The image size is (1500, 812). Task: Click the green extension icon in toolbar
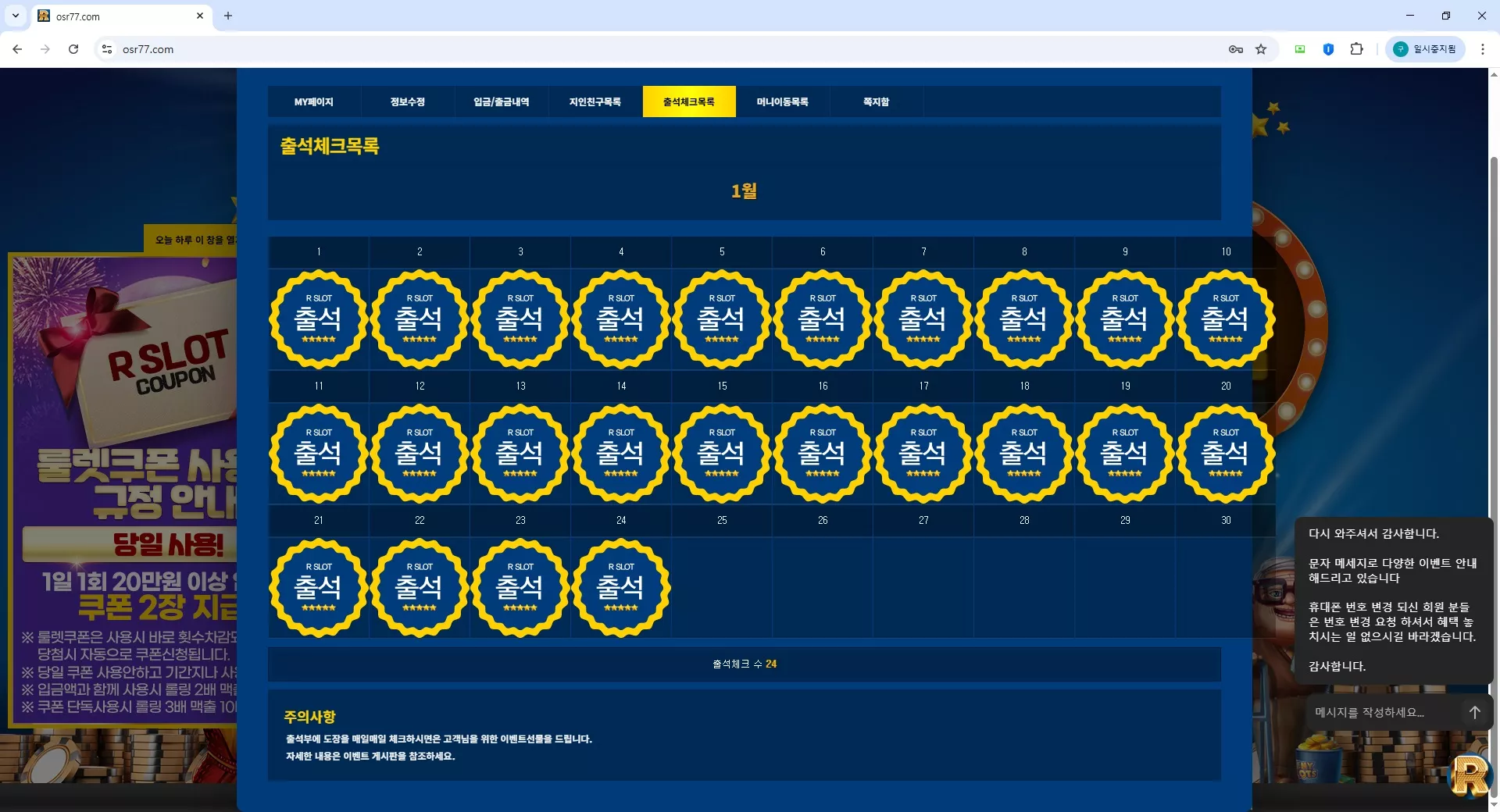(1300, 49)
